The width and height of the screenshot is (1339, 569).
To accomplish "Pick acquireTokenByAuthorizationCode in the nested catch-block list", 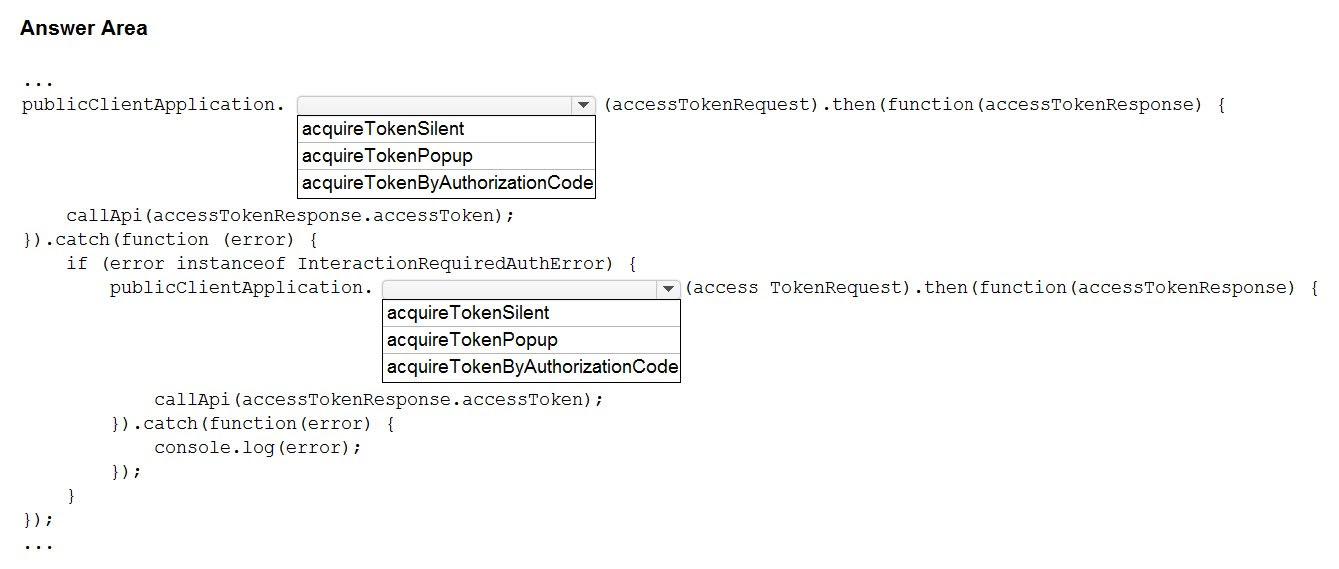I will (x=531, y=367).
